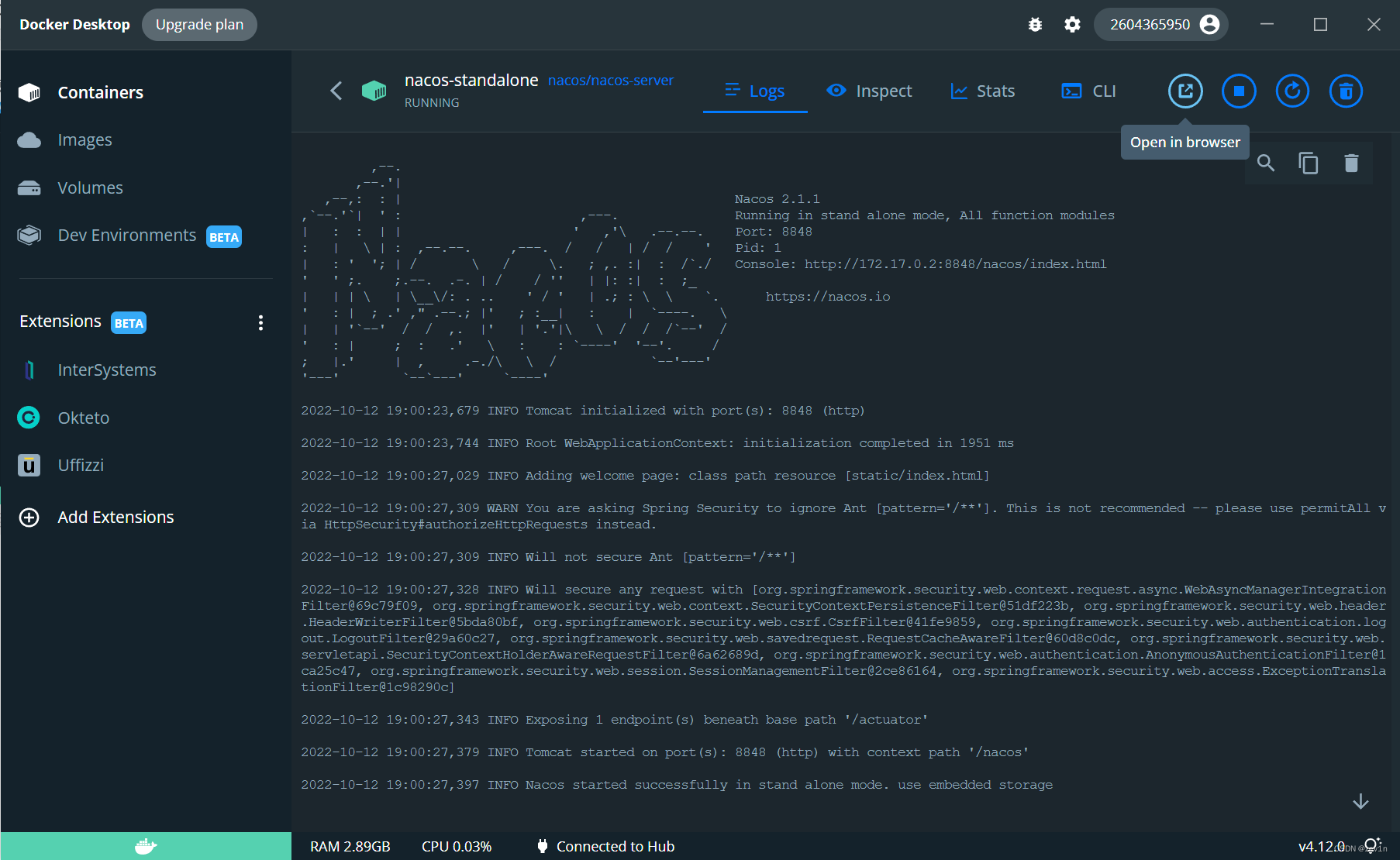1400x860 pixels.
Task: Click RAM 2.89GB status entry
Action: coord(350,847)
